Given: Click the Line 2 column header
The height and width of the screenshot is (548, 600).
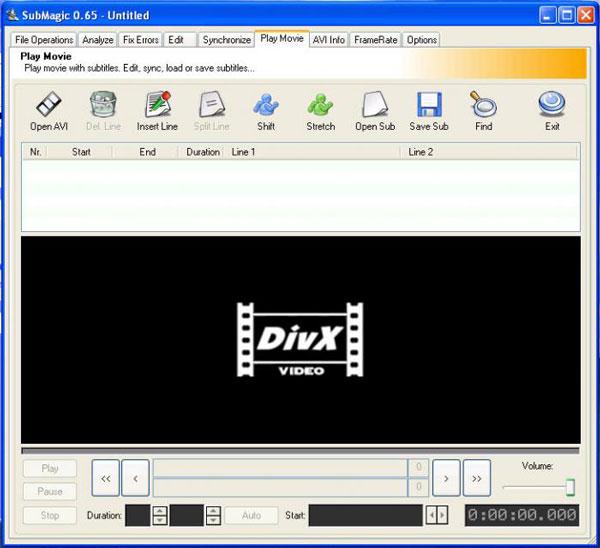Looking at the screenshot, I should 489,152.
